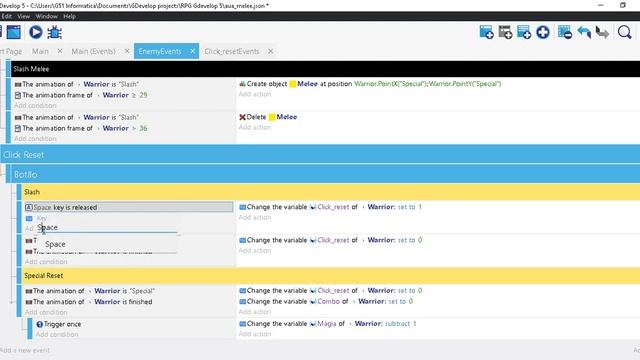The width and height of the screenshot is (640, 360).
Task: Select the Special Reset comment
Action: coord(330,276)
